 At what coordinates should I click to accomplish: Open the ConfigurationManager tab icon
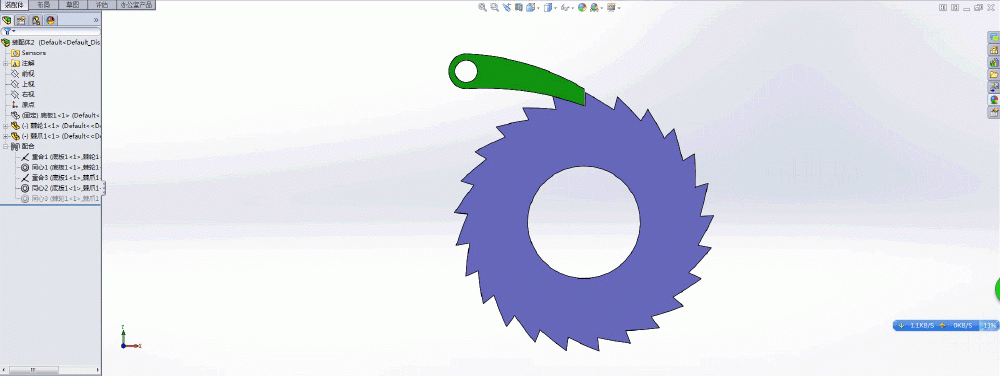36,20
